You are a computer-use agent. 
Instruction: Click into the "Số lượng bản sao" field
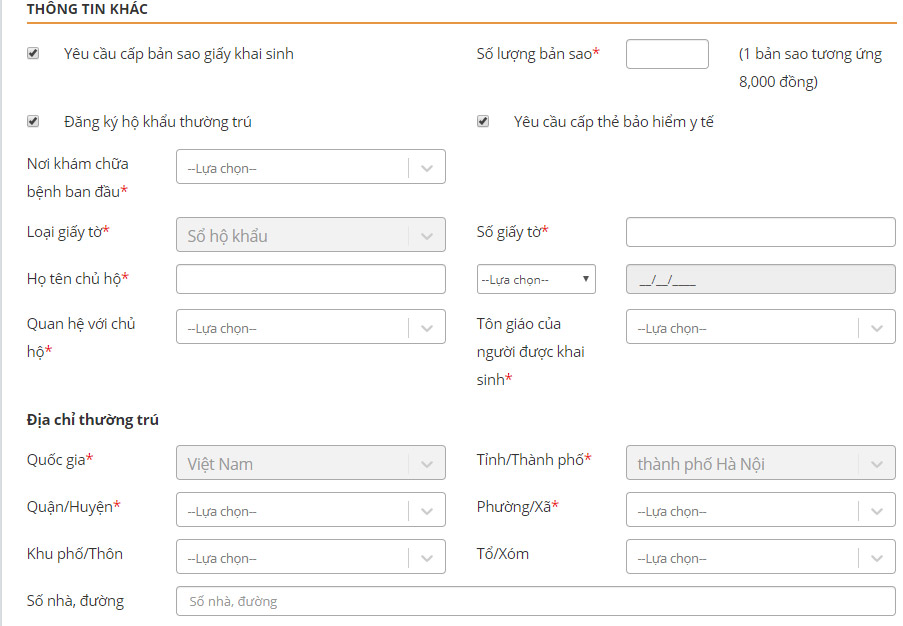pyautogui.click(x=666, y=54)
